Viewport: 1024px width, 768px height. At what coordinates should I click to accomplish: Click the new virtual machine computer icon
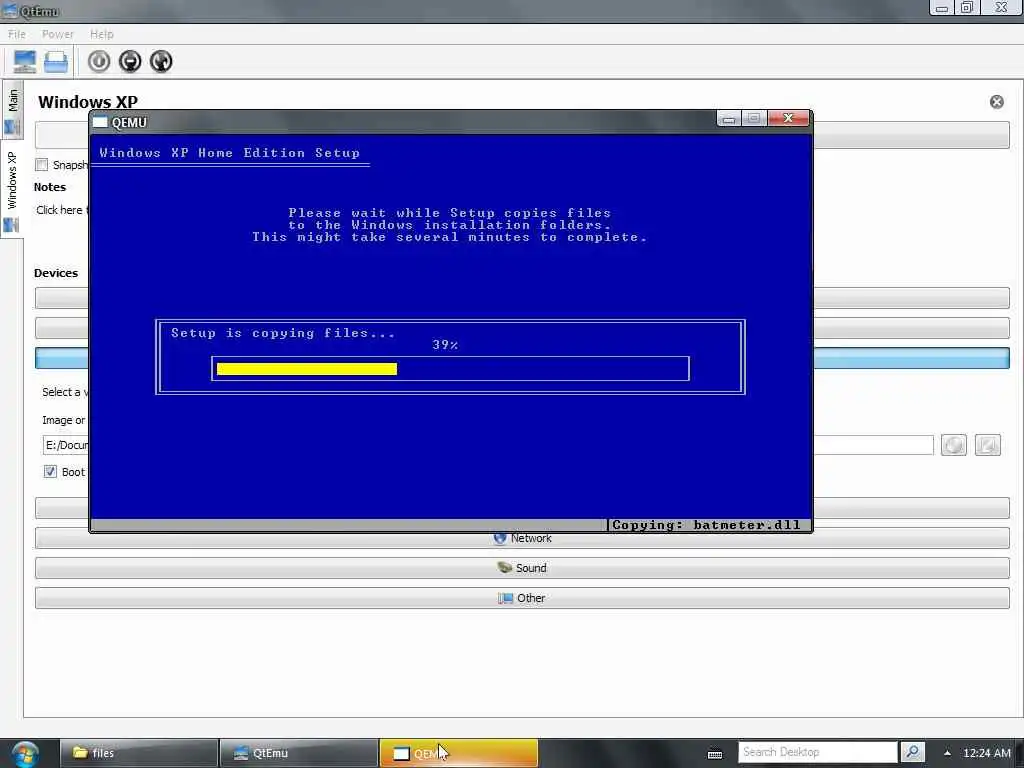[x=25, y=61]
